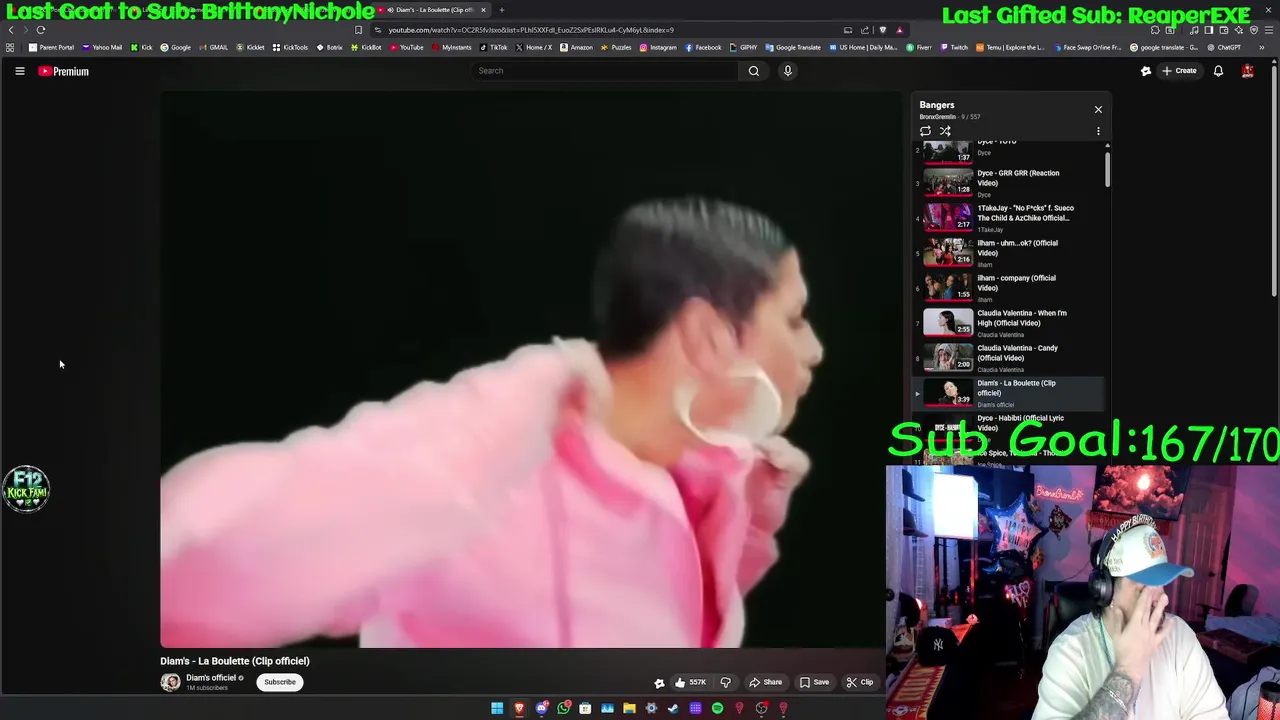Open the Yahoo Mail bookmark
Image resolution: width=1280 pixels, height=720 pixels.
click(102, 47)
